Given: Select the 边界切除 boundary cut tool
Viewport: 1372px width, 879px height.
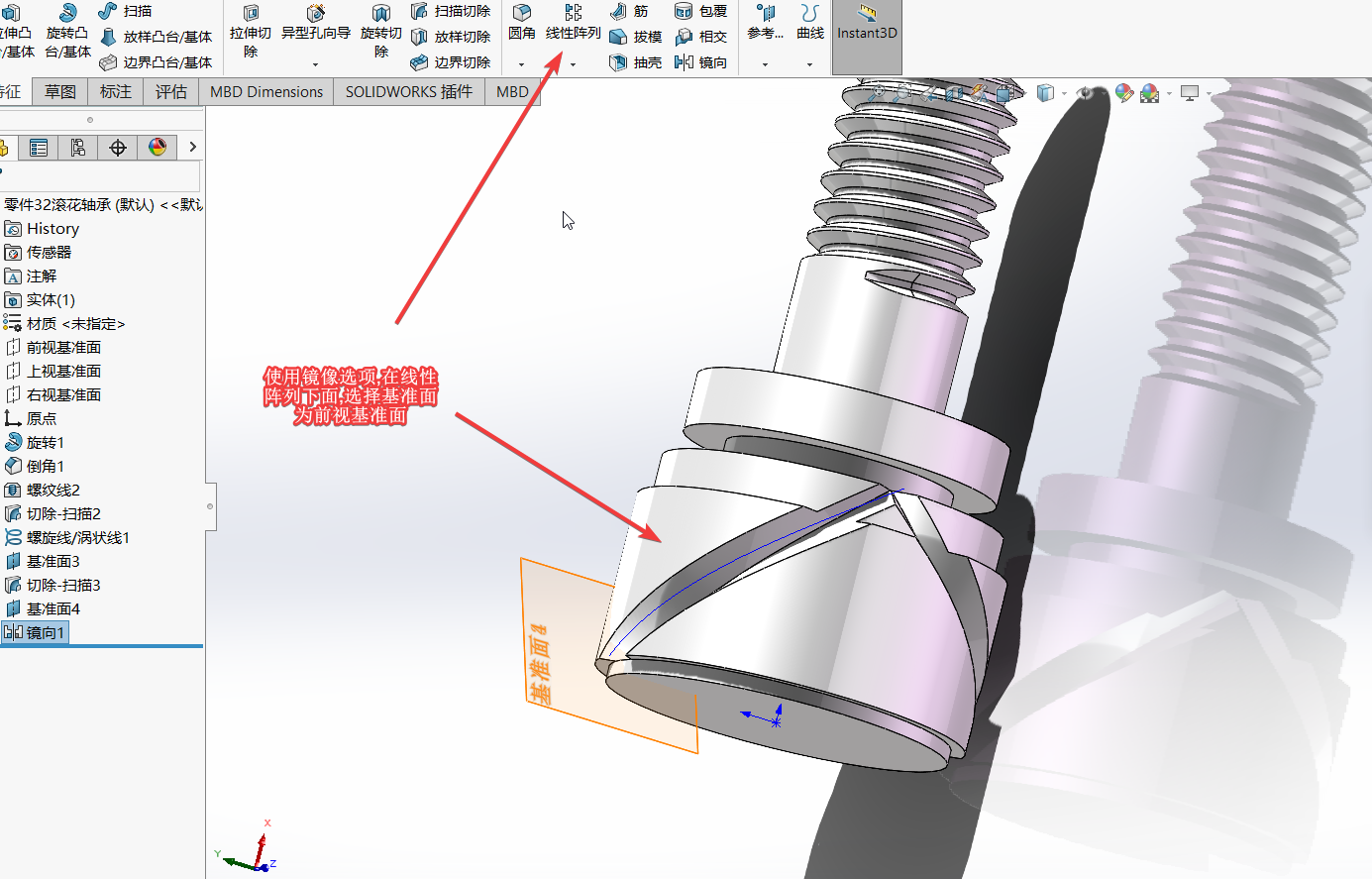Looking at the screenshot, I should (451, 62).
